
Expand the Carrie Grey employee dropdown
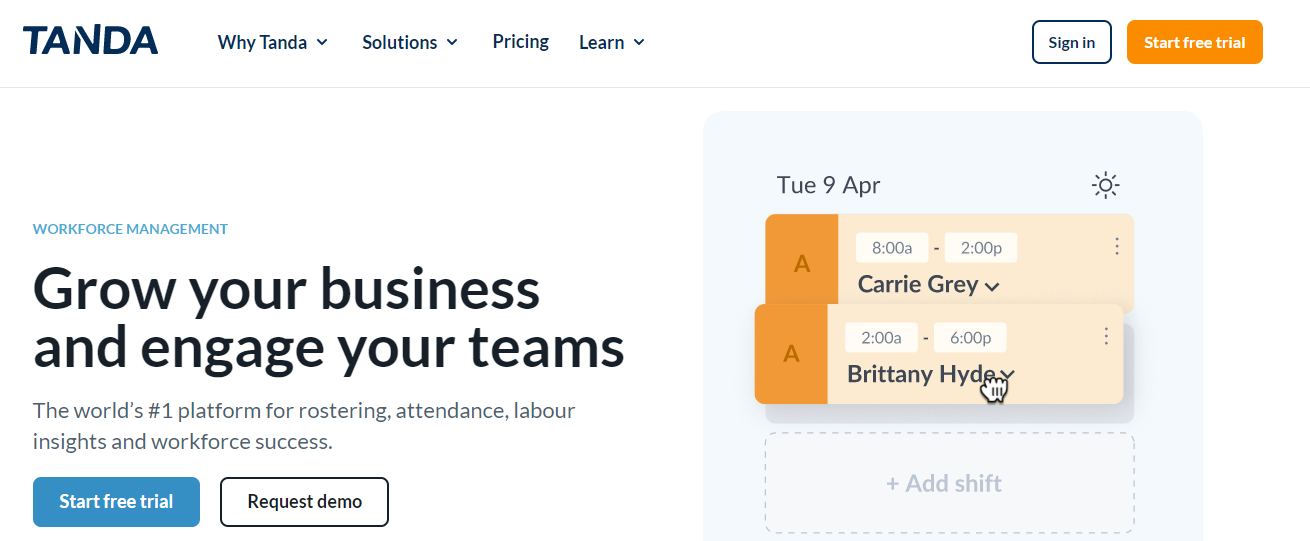(x=992, y=287)
